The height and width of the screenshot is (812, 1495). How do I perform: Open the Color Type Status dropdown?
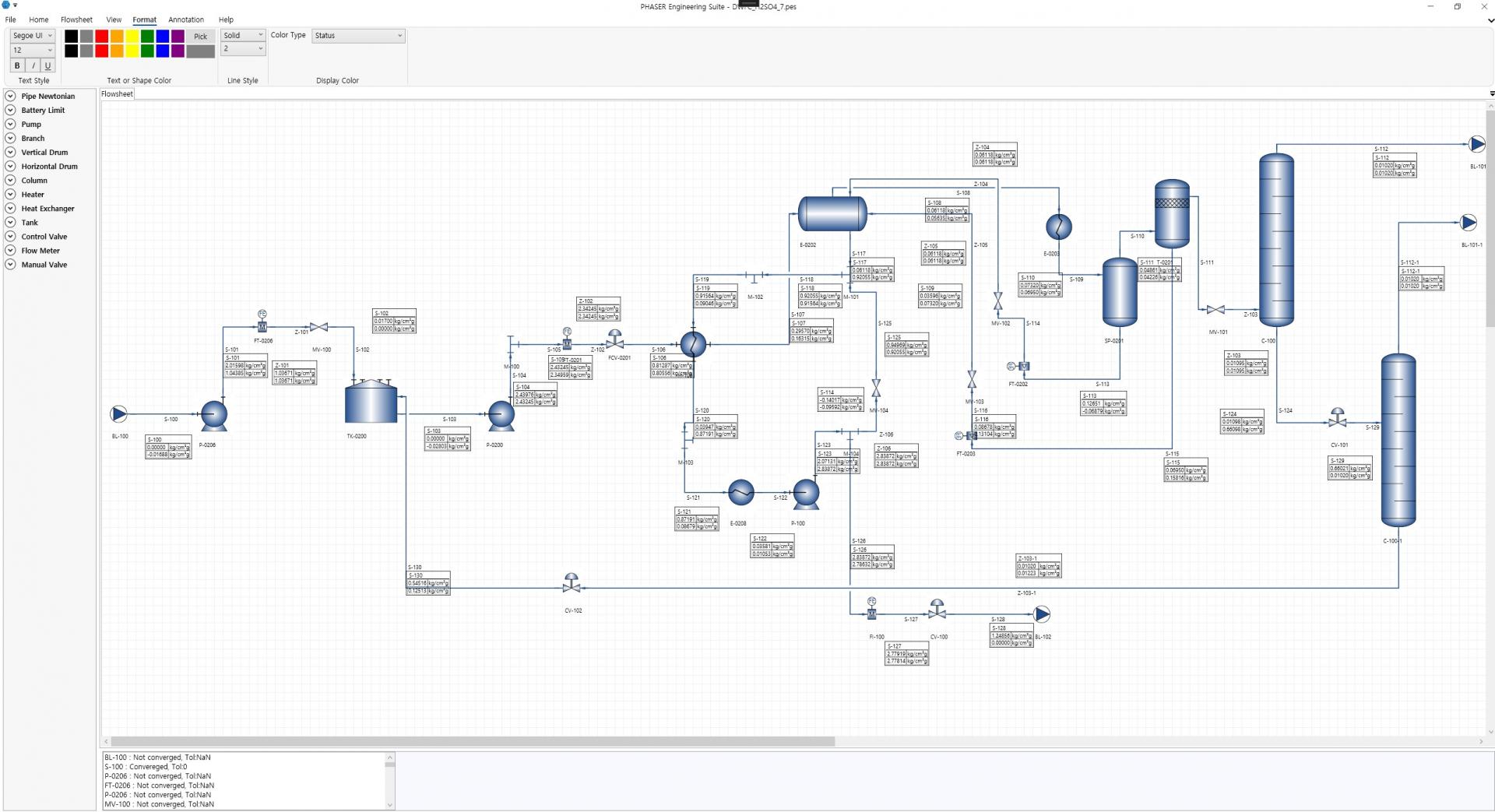358,36
